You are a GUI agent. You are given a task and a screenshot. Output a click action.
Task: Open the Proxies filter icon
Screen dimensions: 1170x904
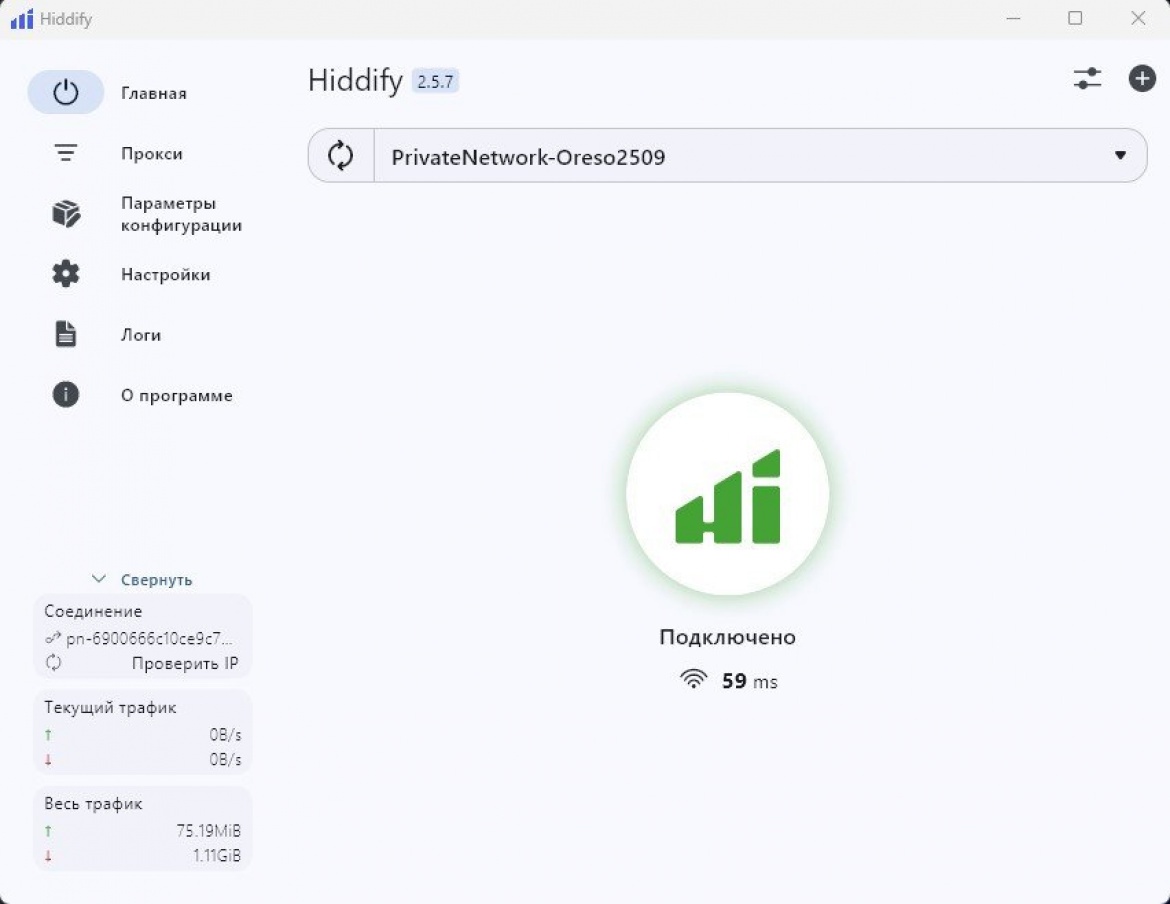coord(66,153)
